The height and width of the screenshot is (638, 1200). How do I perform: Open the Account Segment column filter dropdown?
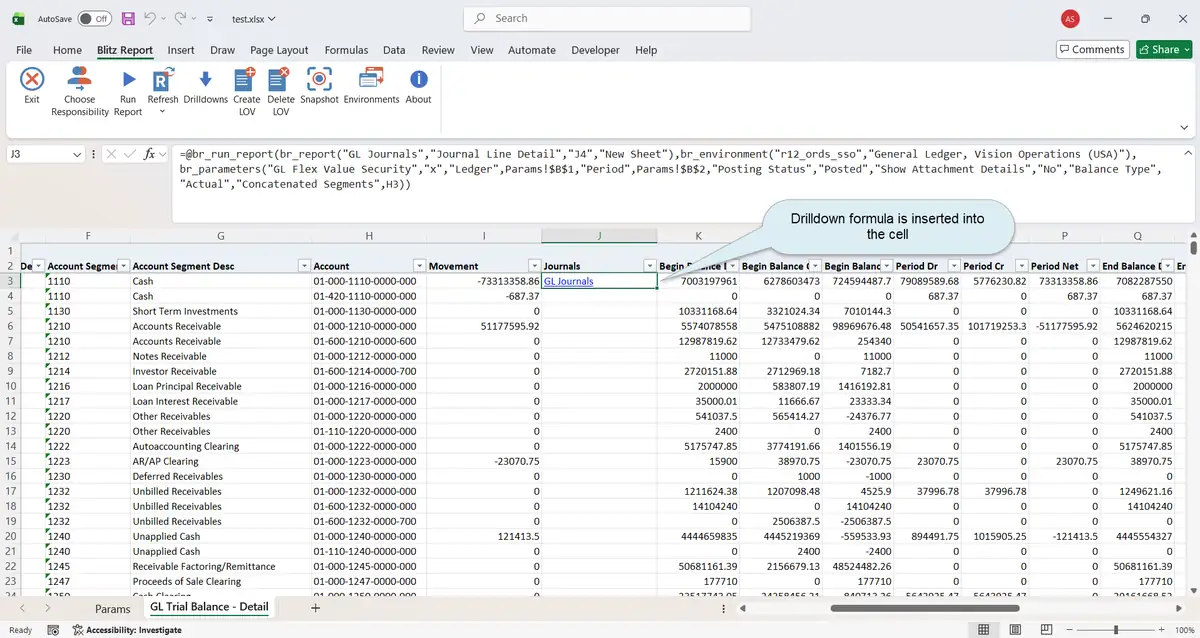[124, 266]
